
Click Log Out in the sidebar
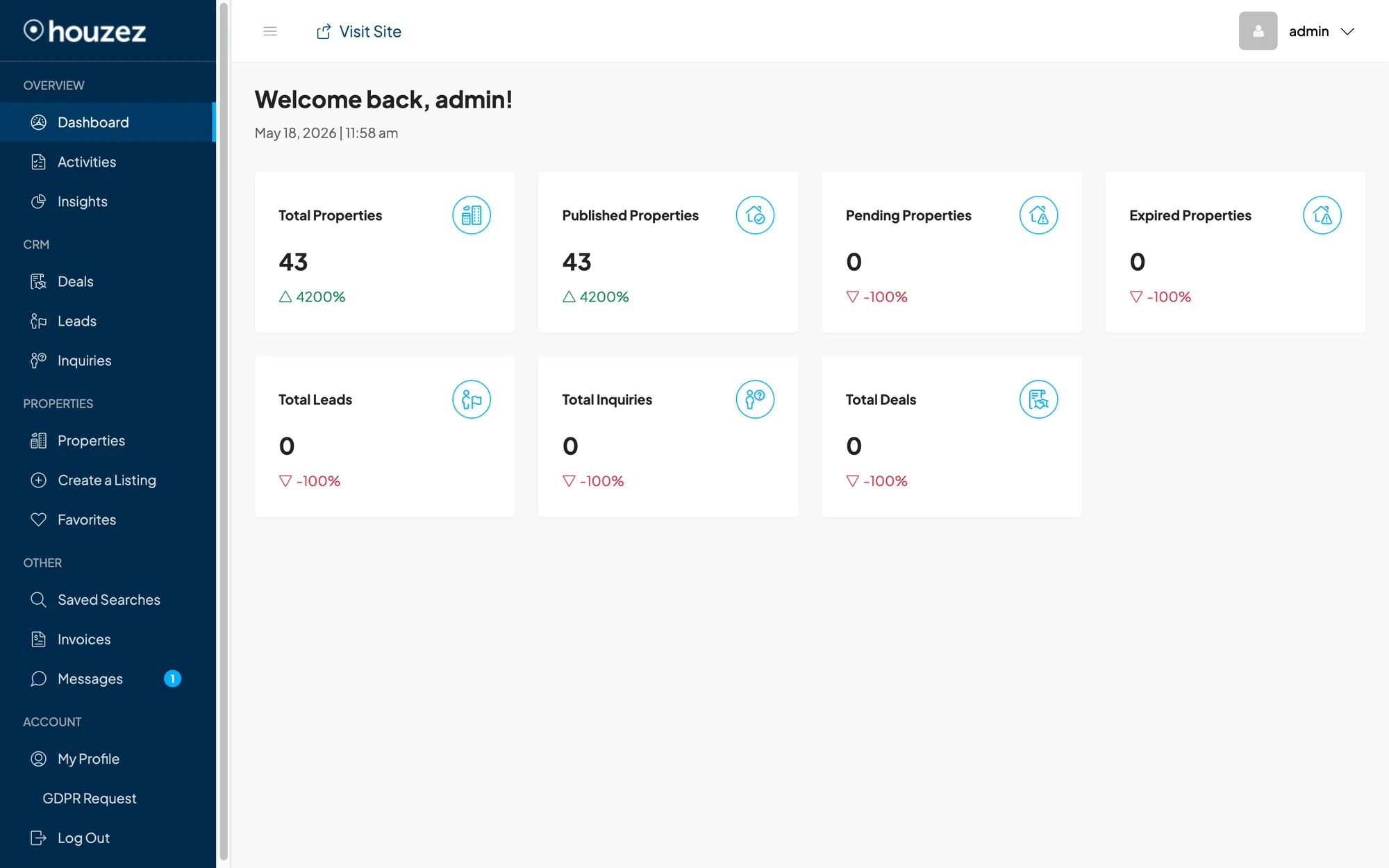(x=108, y=837)
